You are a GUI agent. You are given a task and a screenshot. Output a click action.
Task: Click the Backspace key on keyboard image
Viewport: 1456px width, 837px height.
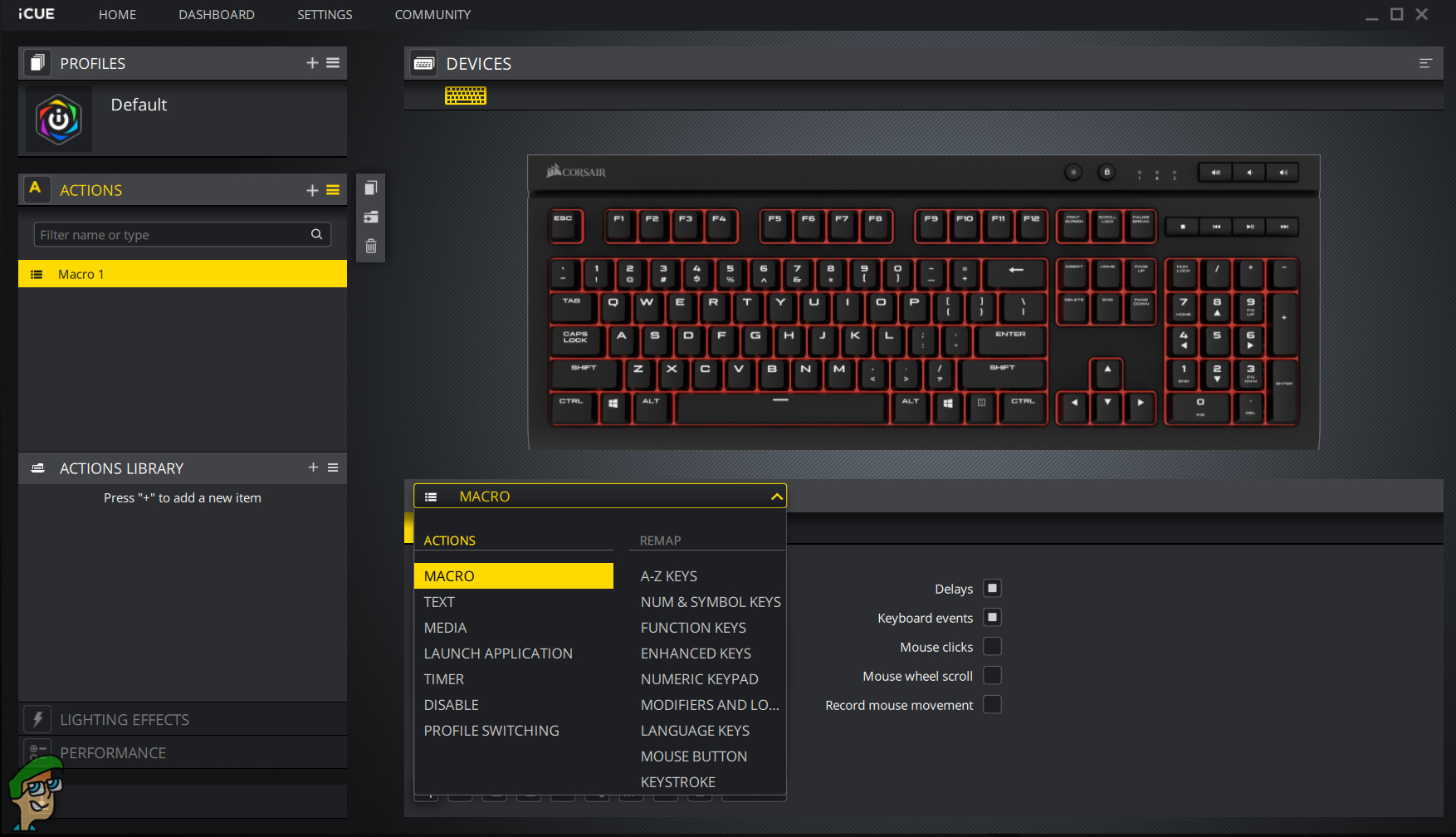(1016, 274)
